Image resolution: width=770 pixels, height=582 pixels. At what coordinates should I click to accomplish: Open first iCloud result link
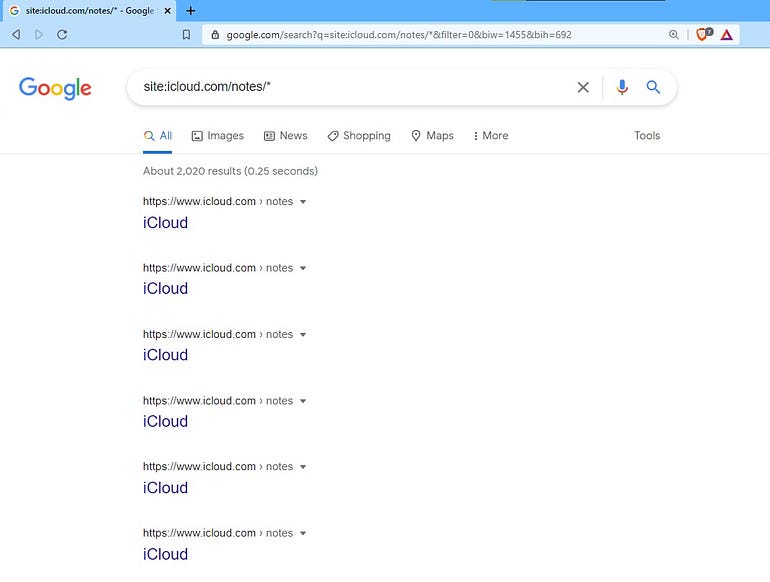pyautogui.click(x=165, y=222)
